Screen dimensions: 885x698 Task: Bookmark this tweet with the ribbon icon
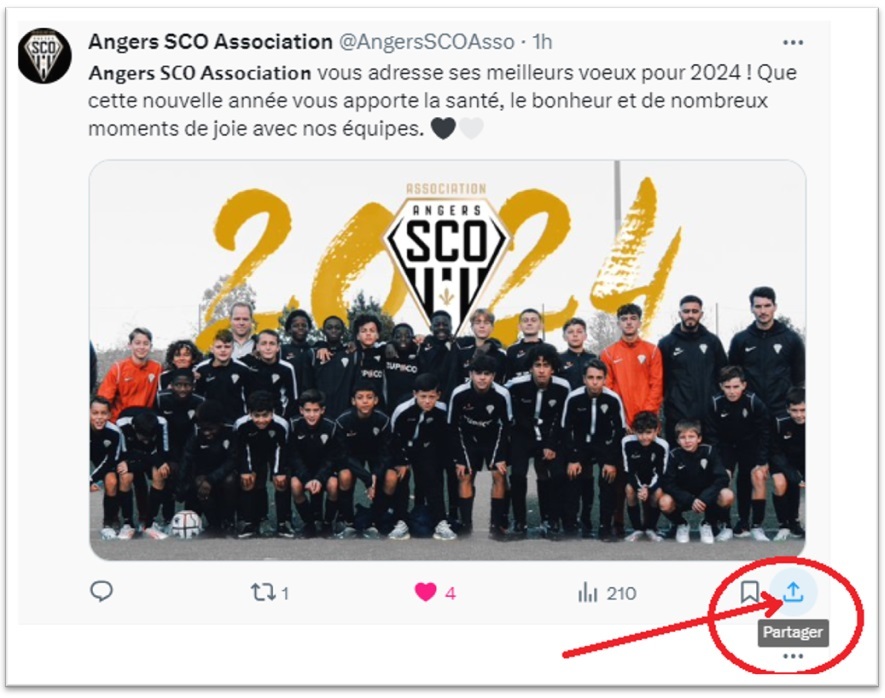[x=749, y=592]
